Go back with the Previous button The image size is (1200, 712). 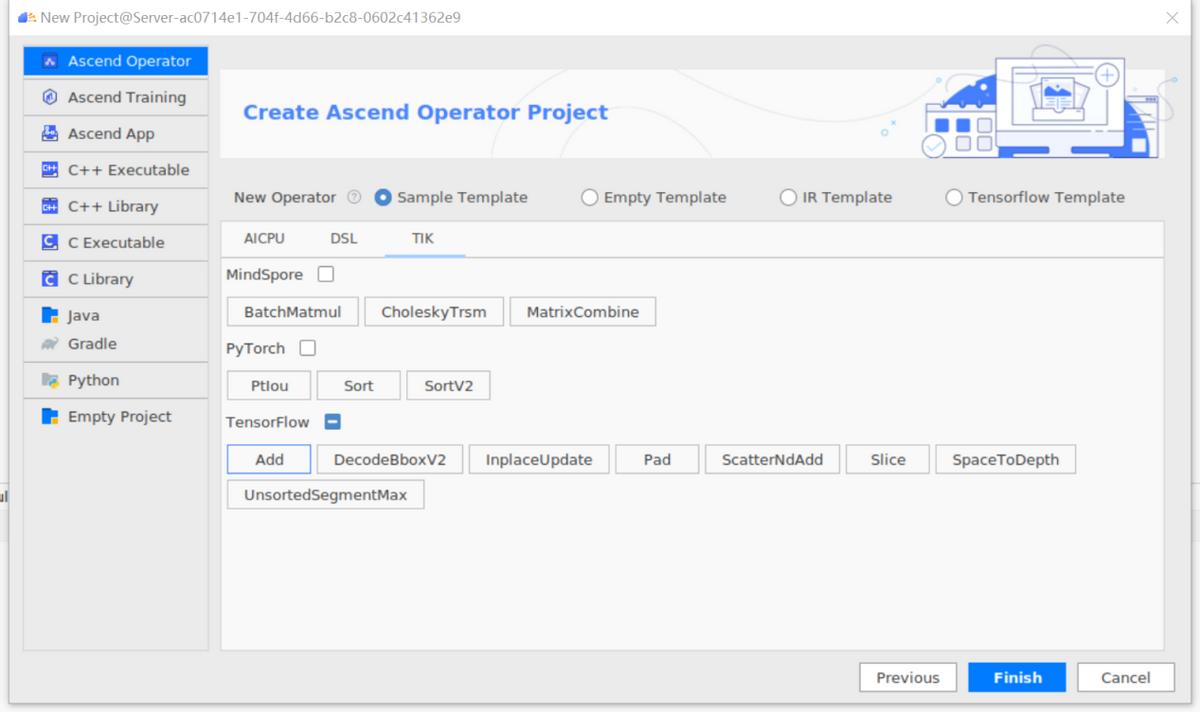pyautogui.click(x=907, y=677)
